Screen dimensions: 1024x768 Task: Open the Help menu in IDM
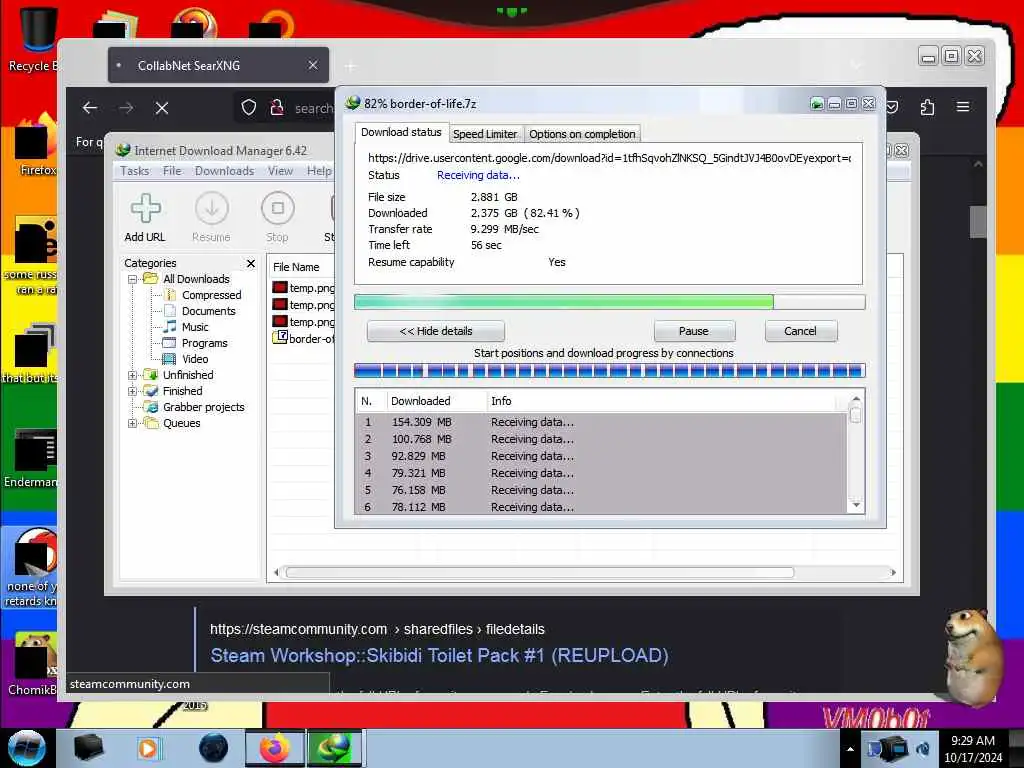(319, 171)
